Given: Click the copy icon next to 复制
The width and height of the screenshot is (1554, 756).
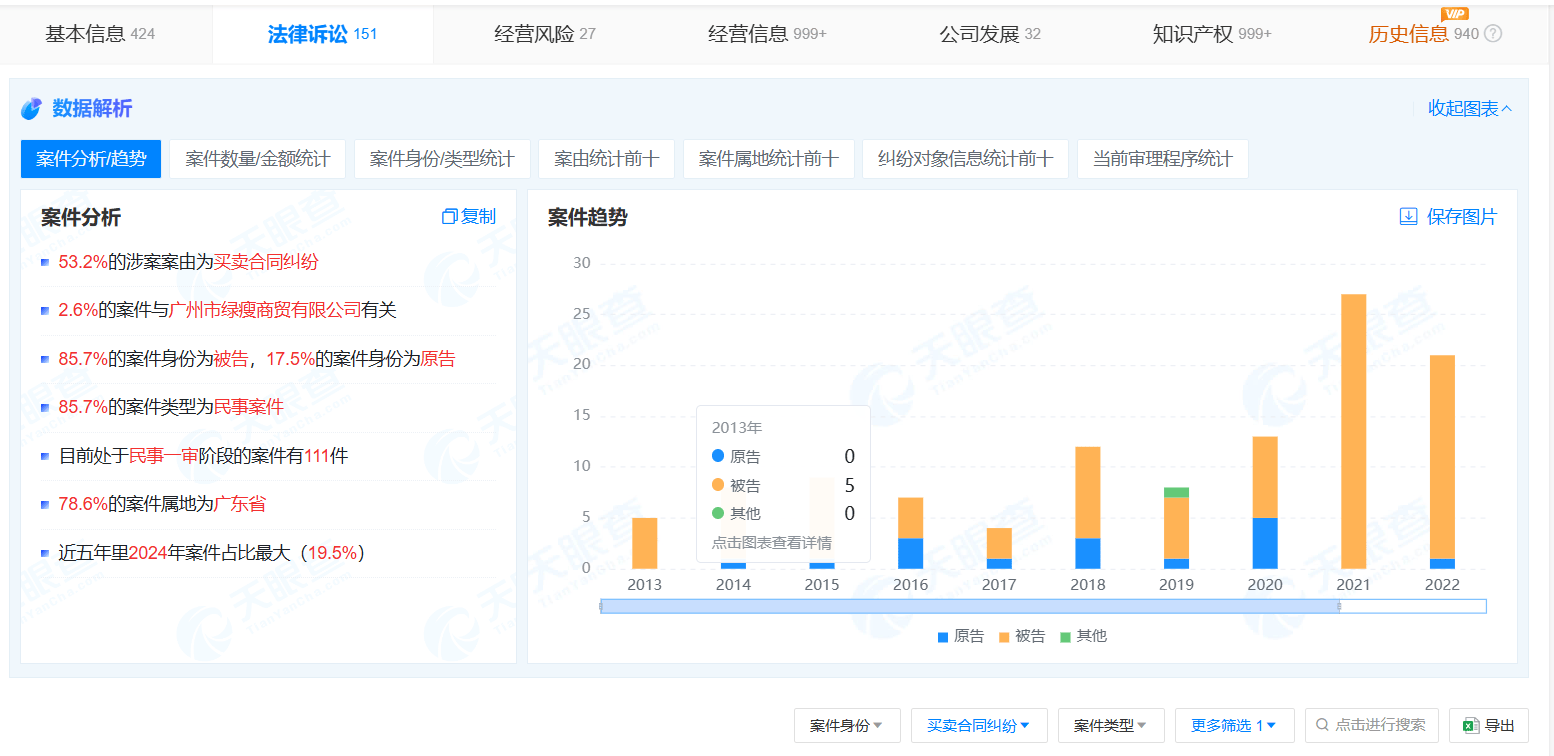Looking at the screenshot, I should (x=450, y=217).
